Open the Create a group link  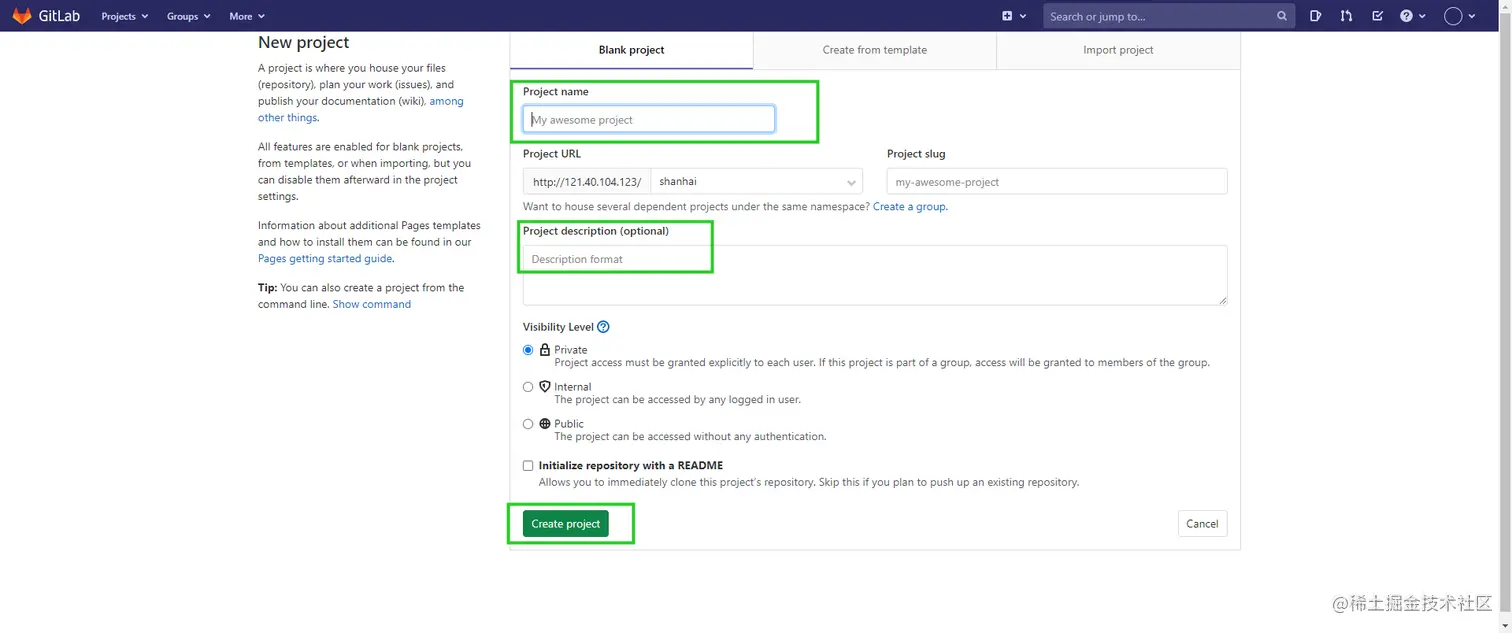click(909, 207)
